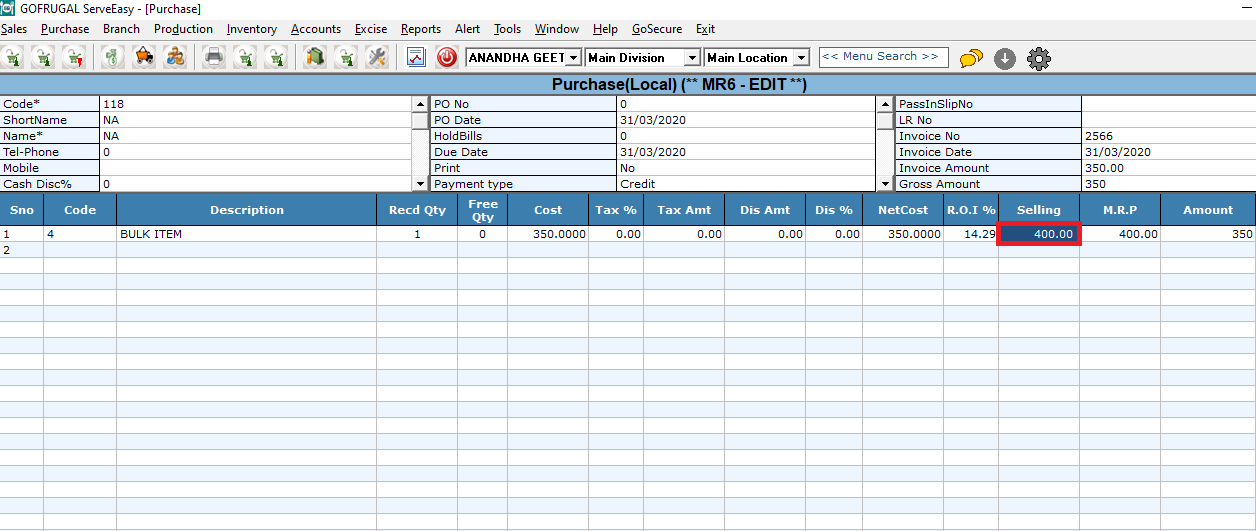Open the Excise menu
The image size is (1256, 531).
pos(371,29)
